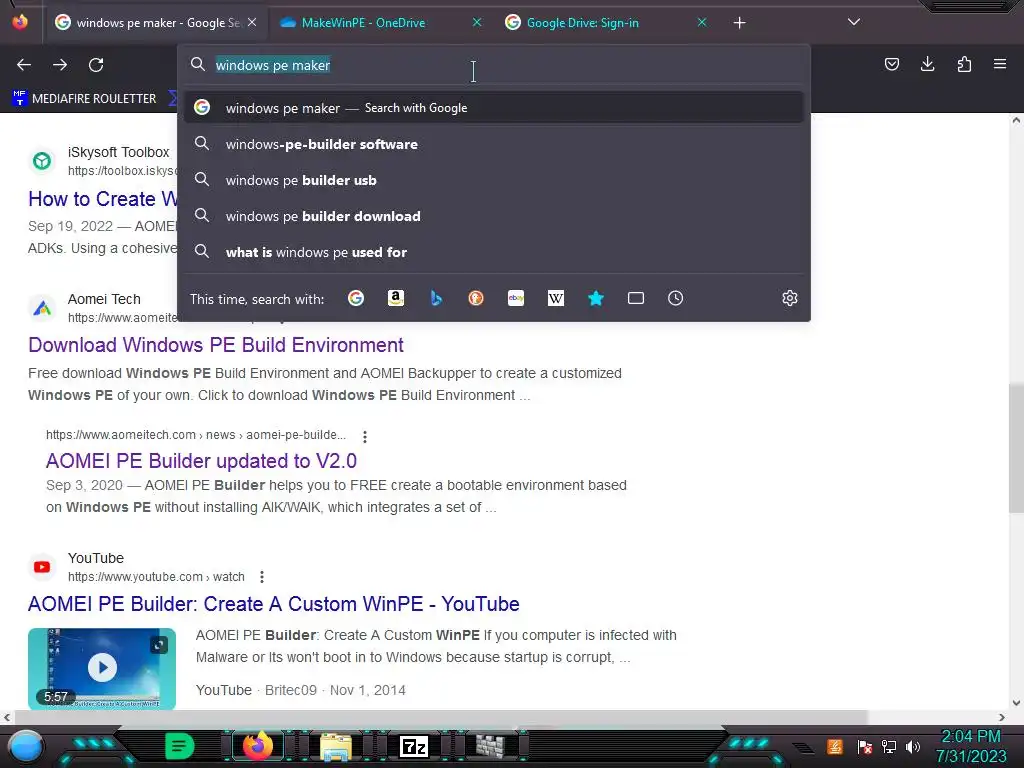Screen dimensions: 1024x768
Task: Close the MakeWinPE OneDrive tab
Action: pos(477,23)
